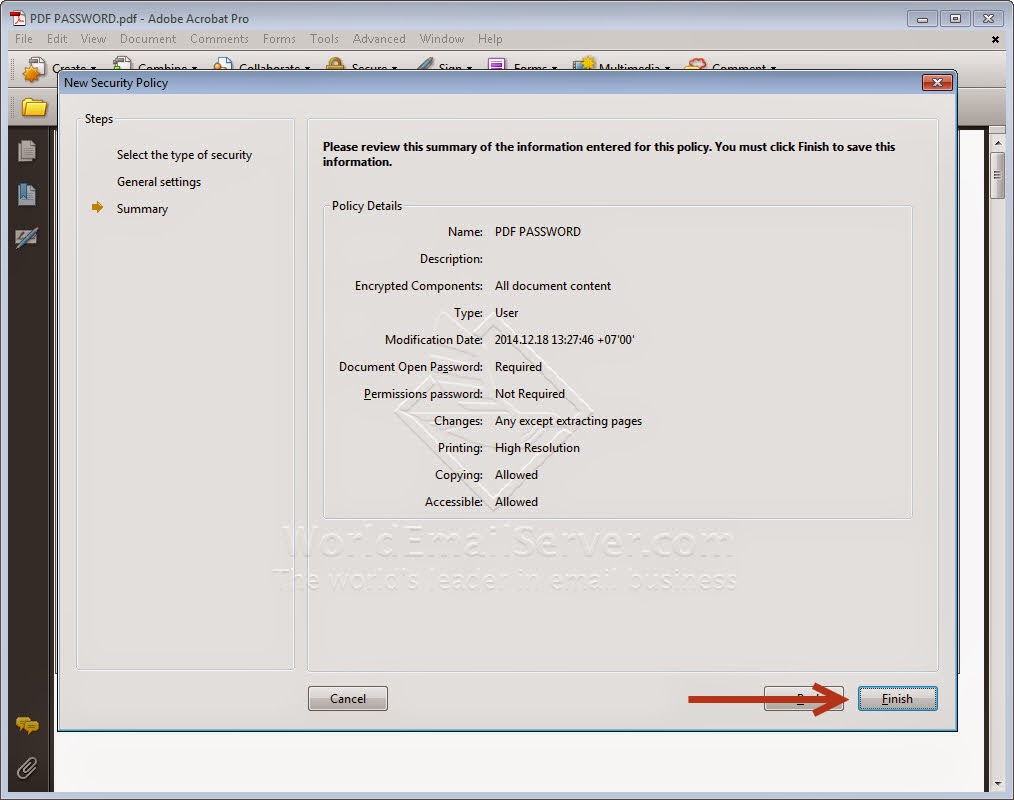
Task: Open the Advanced menu
Action: click(x=379, y=39)
